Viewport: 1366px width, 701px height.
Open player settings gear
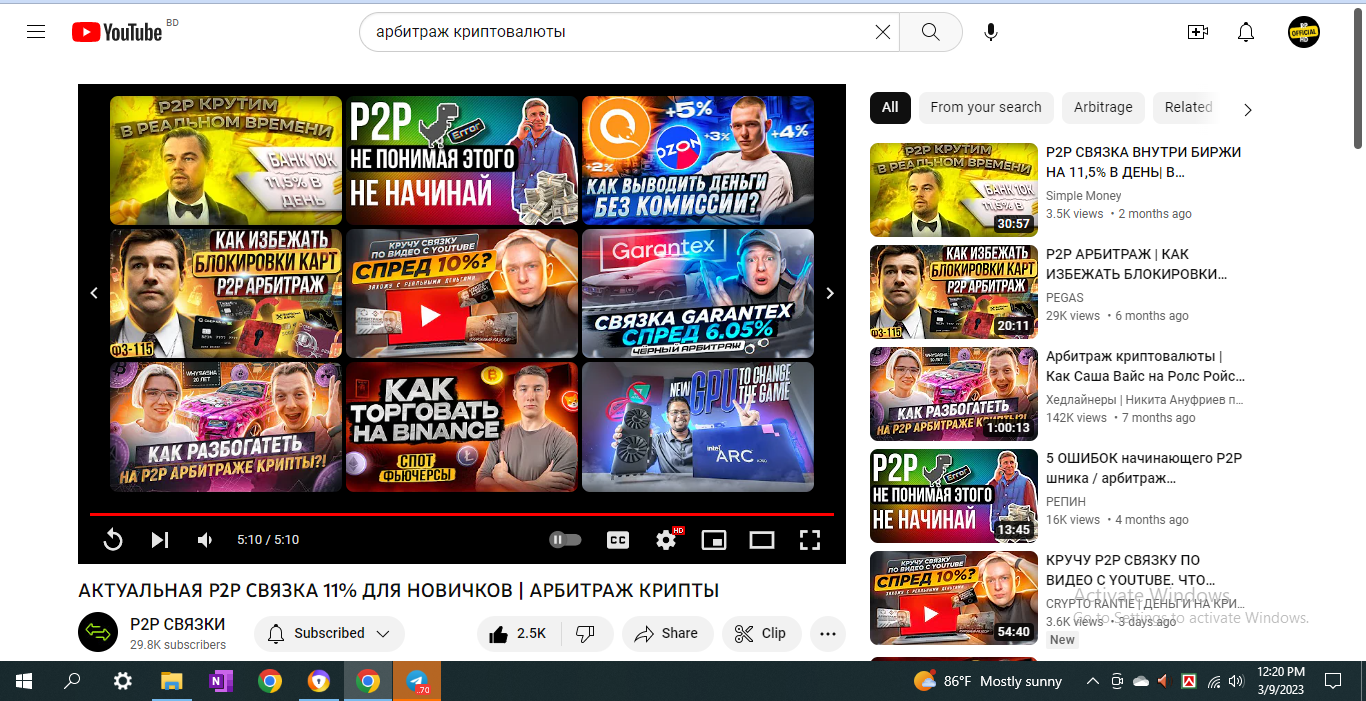pos(667,540)
